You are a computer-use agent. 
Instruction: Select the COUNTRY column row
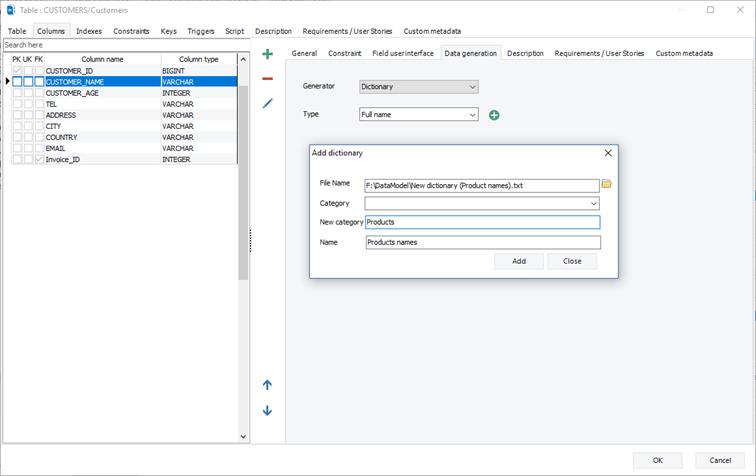[x=124, y=137]
